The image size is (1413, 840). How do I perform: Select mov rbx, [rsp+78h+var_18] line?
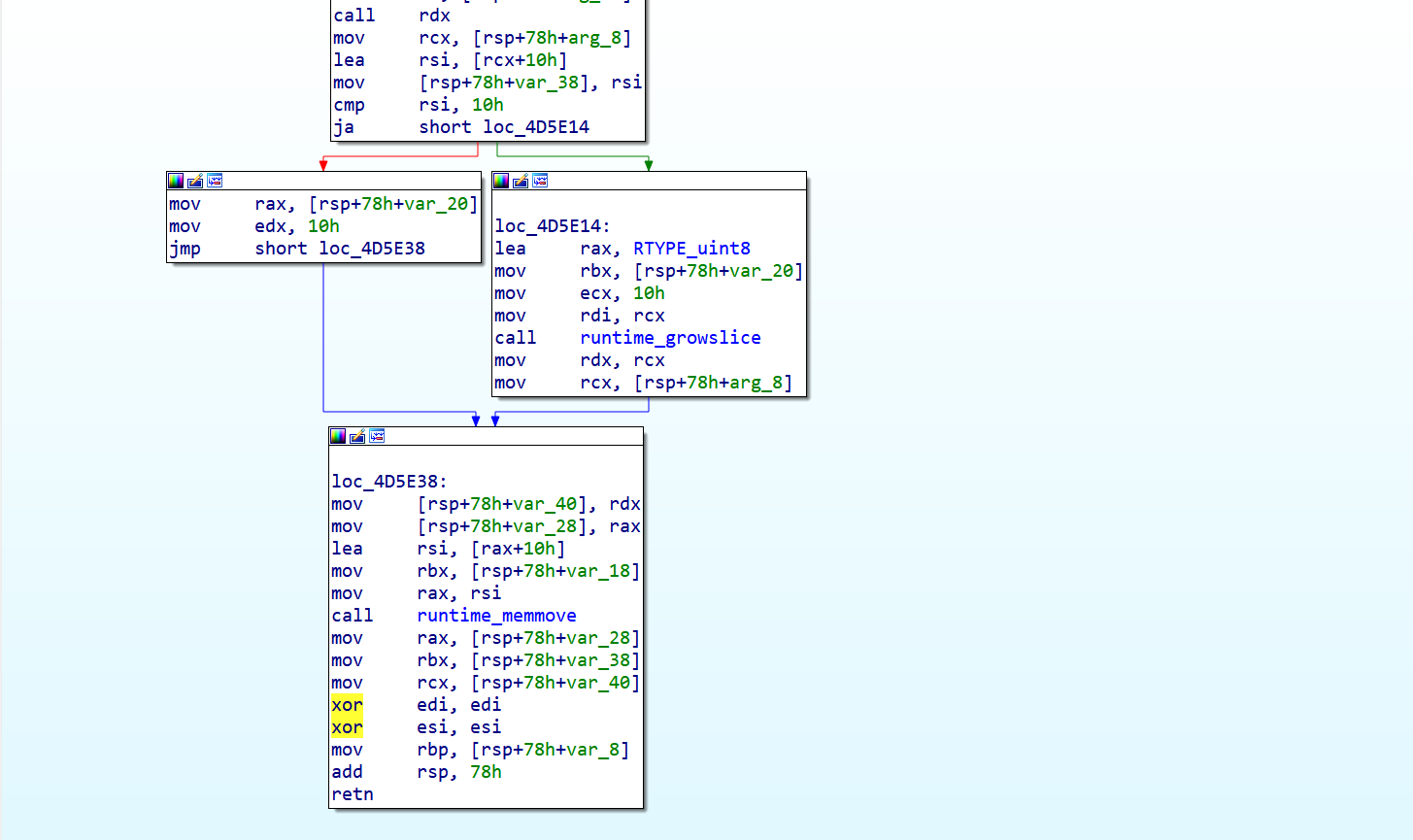(x=486, y=571)
